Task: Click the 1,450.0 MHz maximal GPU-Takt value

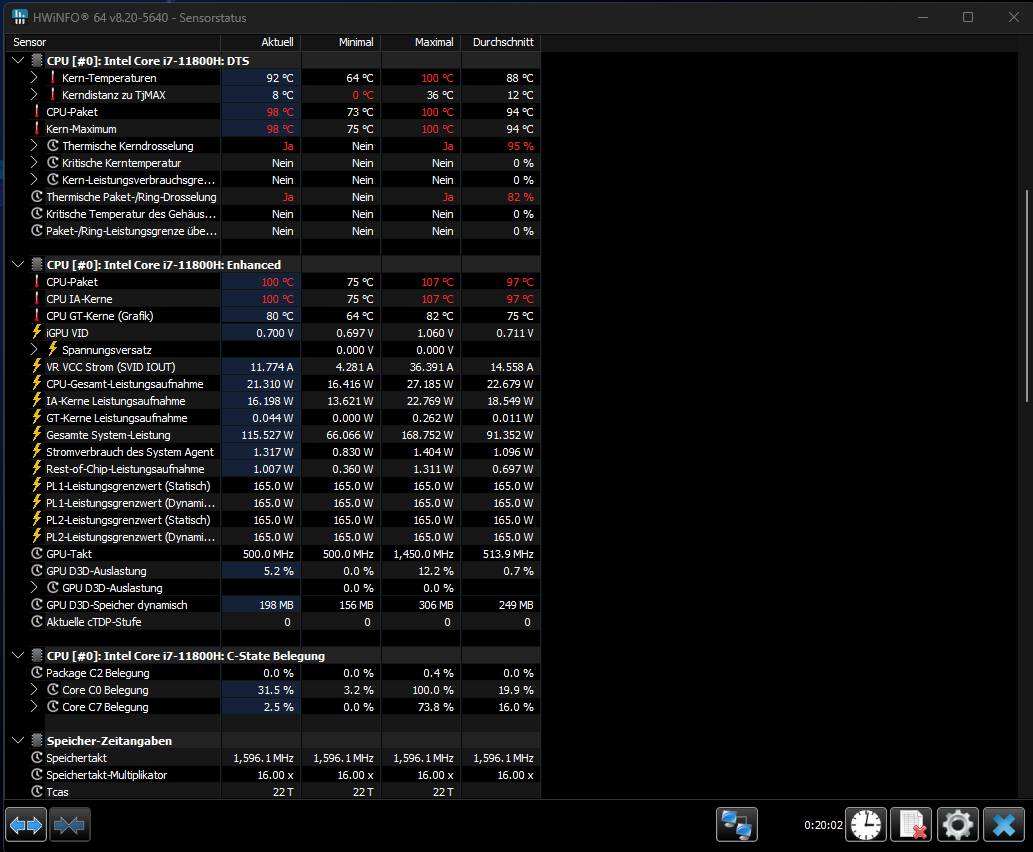Action: point(424,554)
